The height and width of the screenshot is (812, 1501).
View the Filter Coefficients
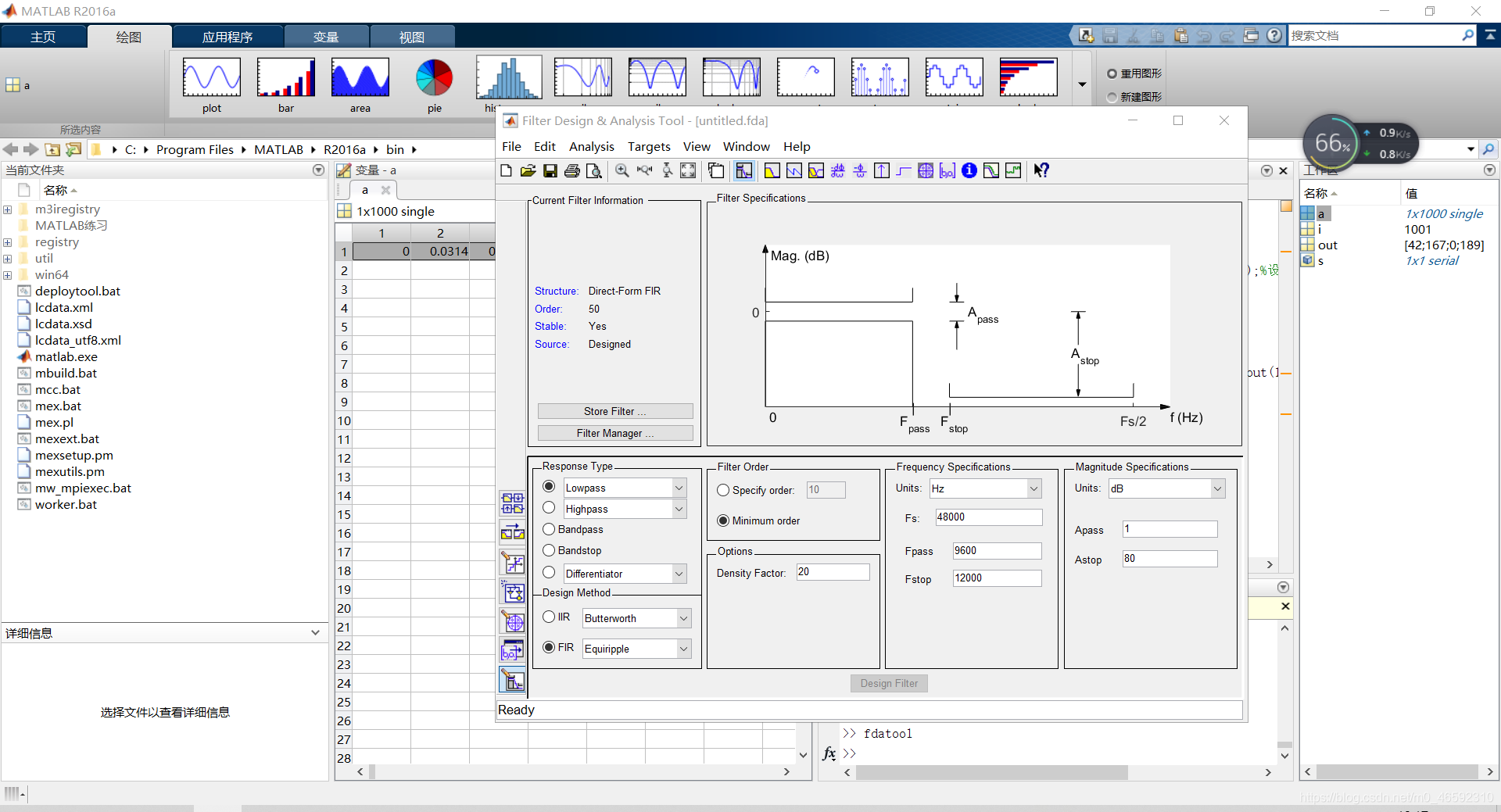(x=948, y=170)
